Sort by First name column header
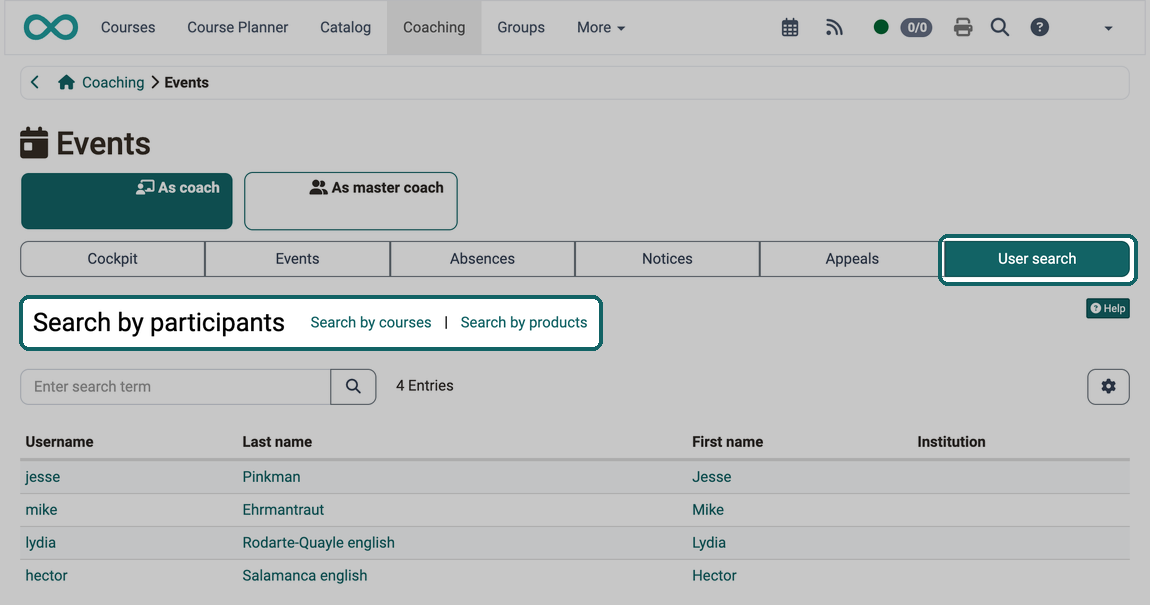Image resolution: width=1150 pixels, height=605 pixels. pos(728,441)
